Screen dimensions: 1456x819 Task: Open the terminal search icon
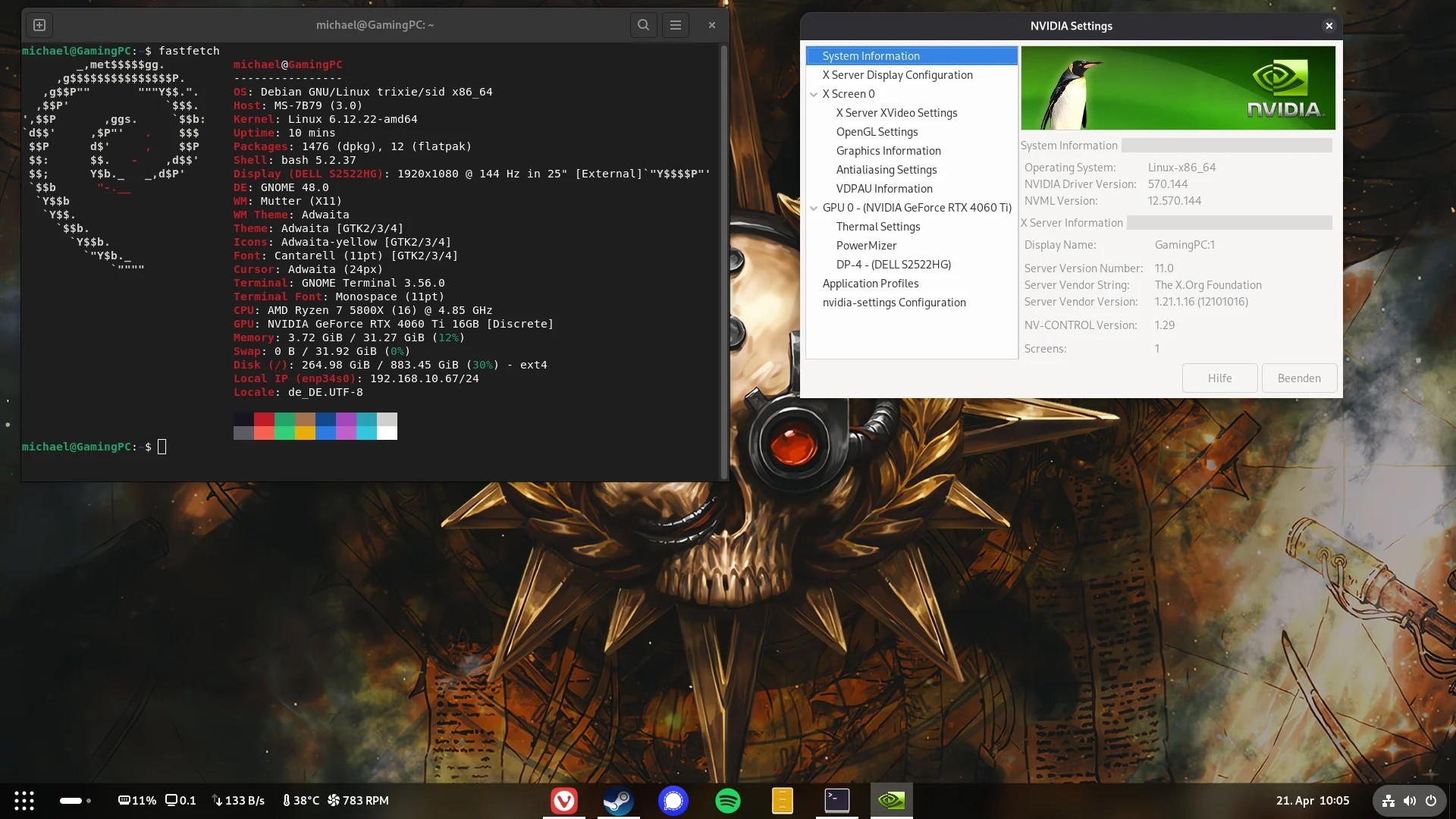coord(643,25)
